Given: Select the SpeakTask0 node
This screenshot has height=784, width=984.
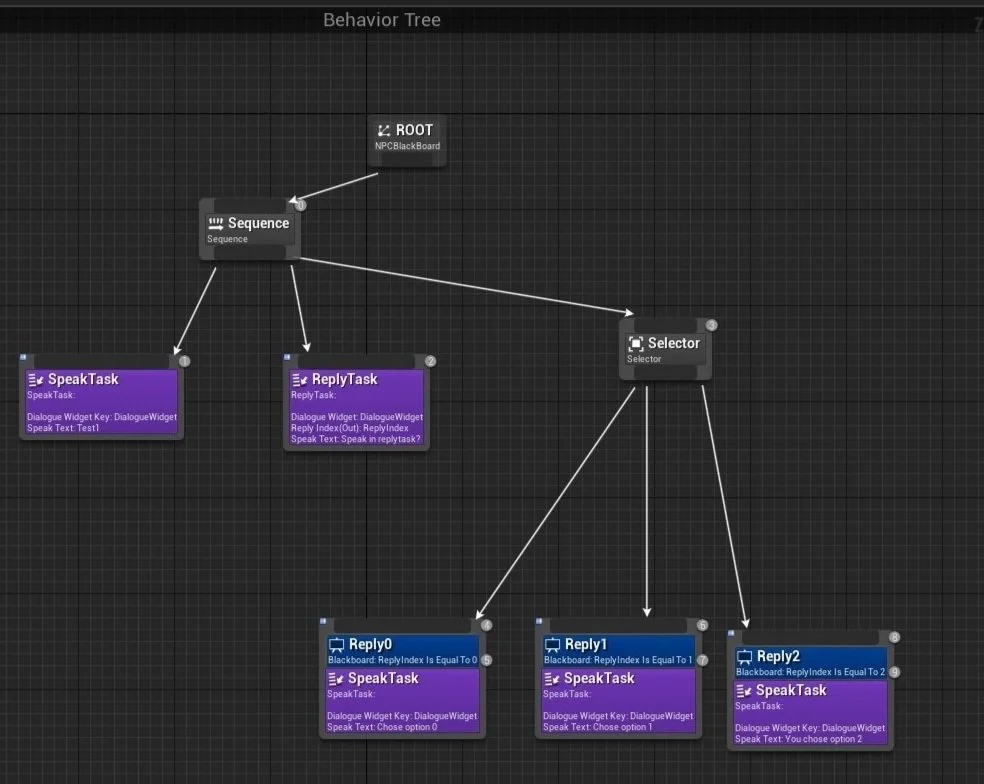Looking at the screenshot, I should 100,398.
